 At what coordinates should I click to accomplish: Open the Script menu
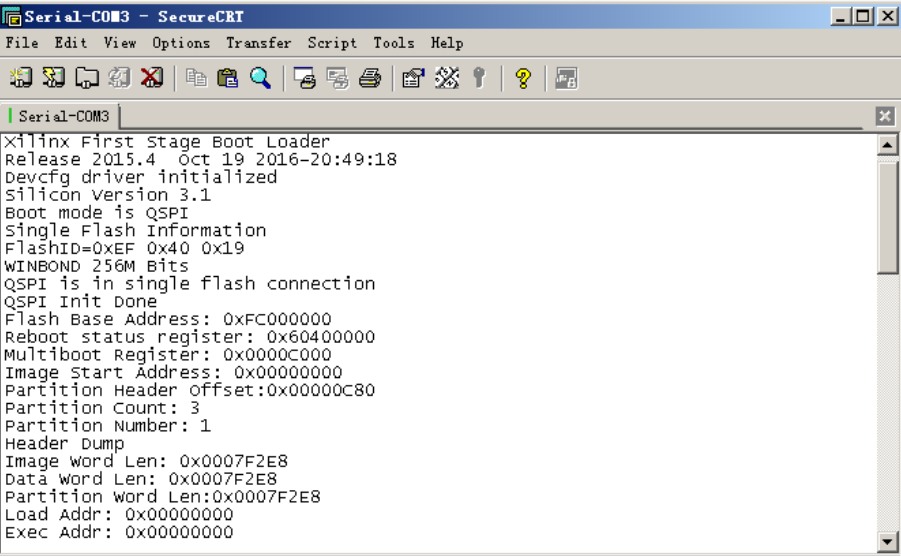(x=332, y=43)
